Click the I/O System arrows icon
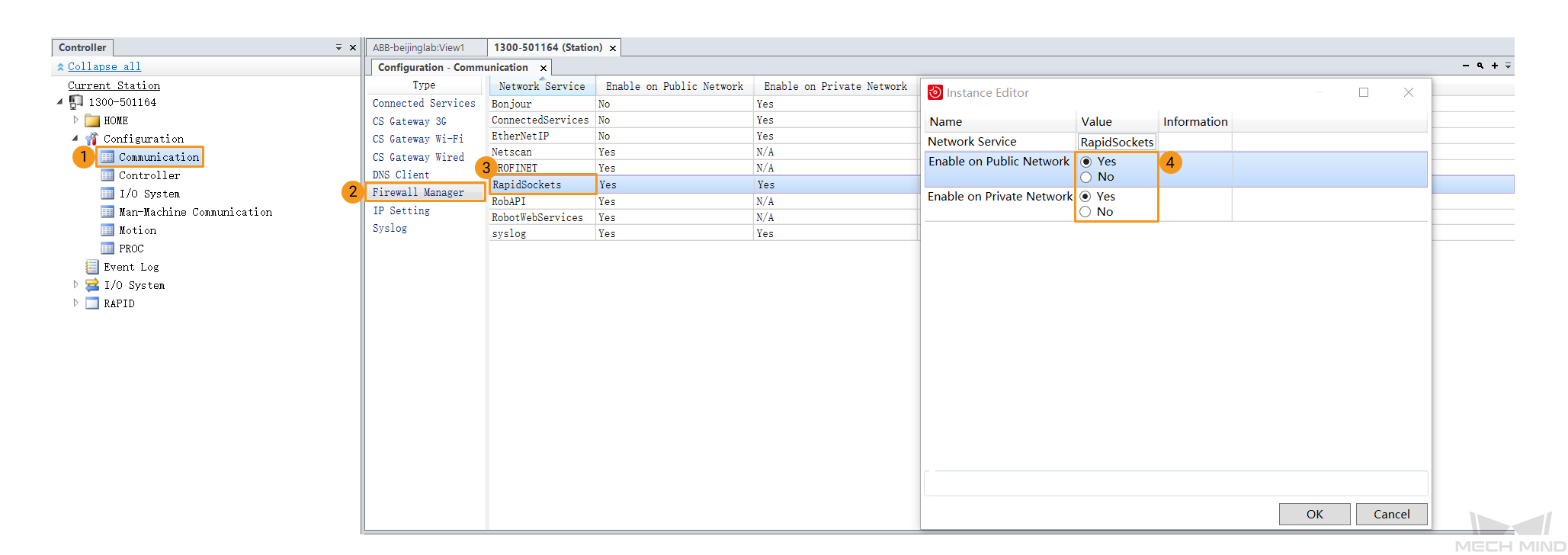The height and width of the screenshot is (555, 1568). click(x=92, y=285)
